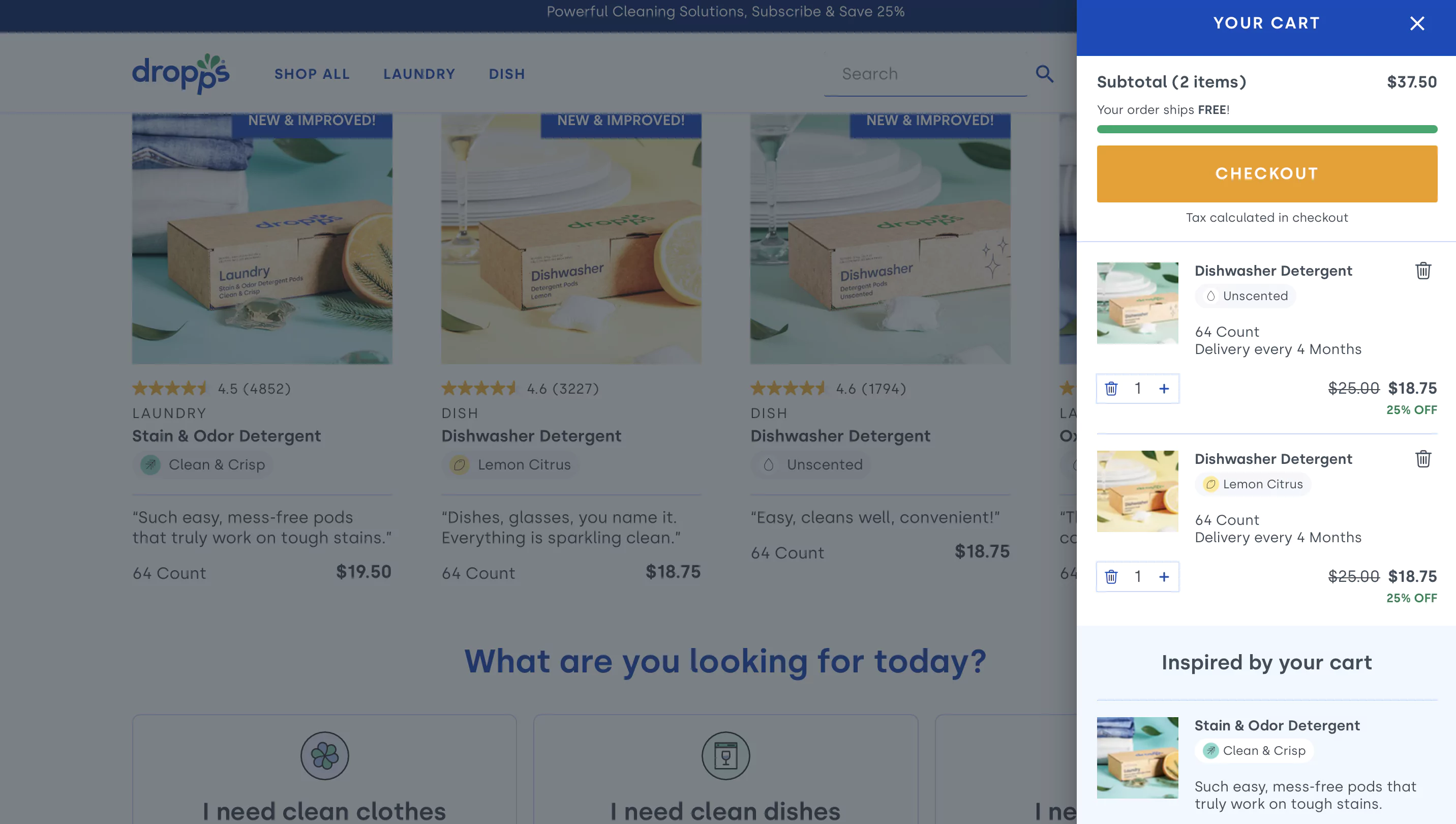Click the 'Your order ships FREE!' message
The width and height of the screenshot is (1456, 824).
1163,110
